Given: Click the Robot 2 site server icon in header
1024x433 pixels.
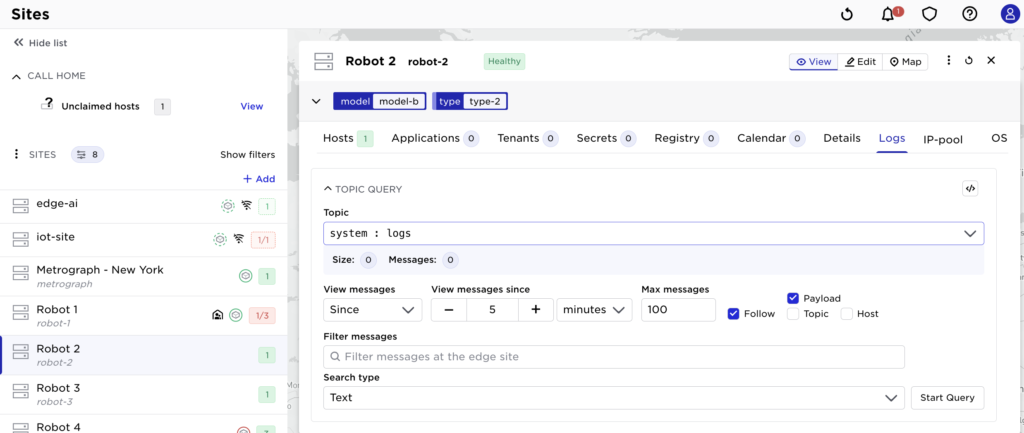Looking at the screenshot, I should coord(323,62).
